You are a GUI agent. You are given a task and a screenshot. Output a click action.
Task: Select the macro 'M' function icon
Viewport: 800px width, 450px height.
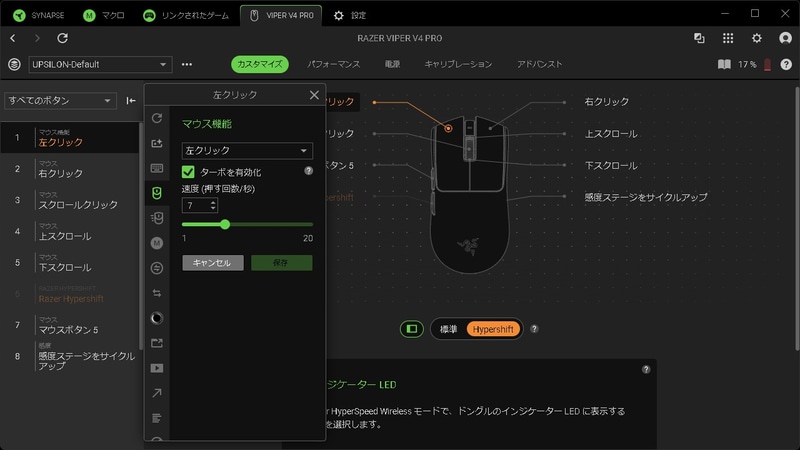click(x=157, y=243)
